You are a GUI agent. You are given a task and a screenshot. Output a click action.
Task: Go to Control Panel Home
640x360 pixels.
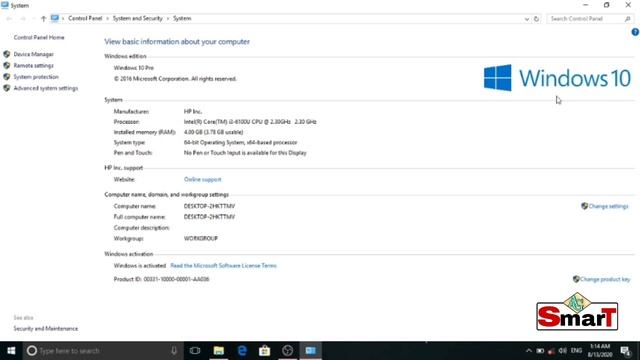pyautogui.click(x=39, y=38)
